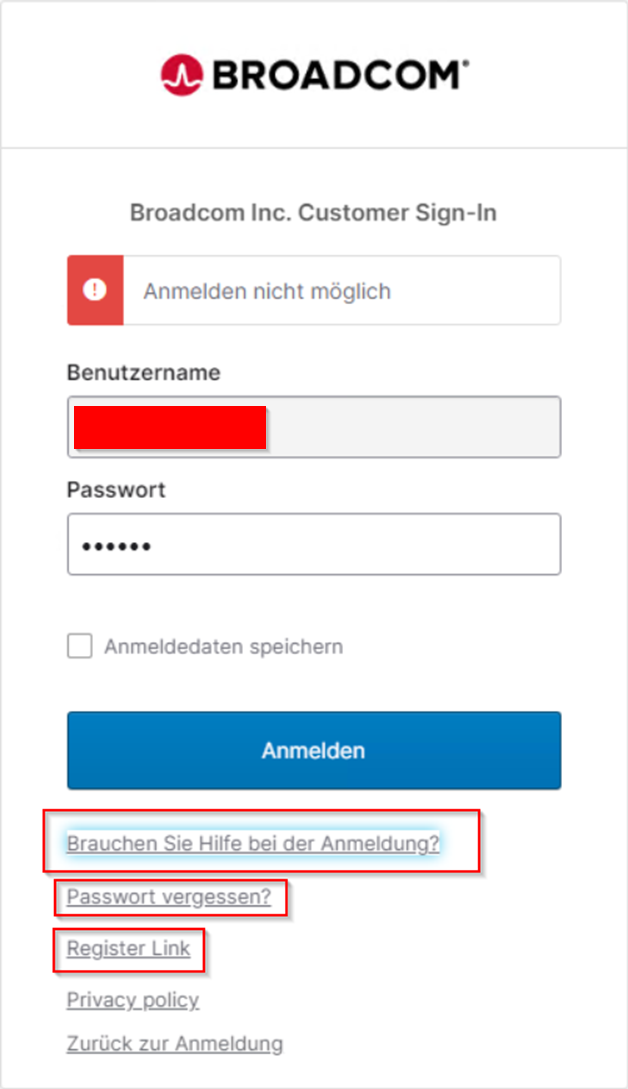Click the red Broadcom pulse logo icon
The image size is (628, 1089).
[182, 75]
